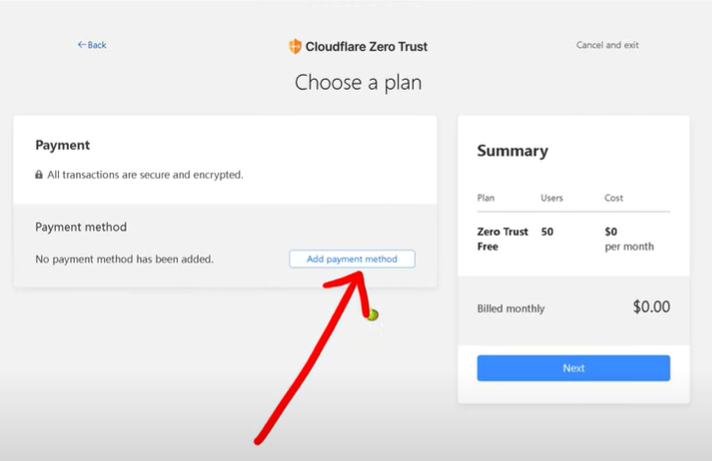Click the 50 users value
Screen dimensions: 712x461
tap(547, 232)
